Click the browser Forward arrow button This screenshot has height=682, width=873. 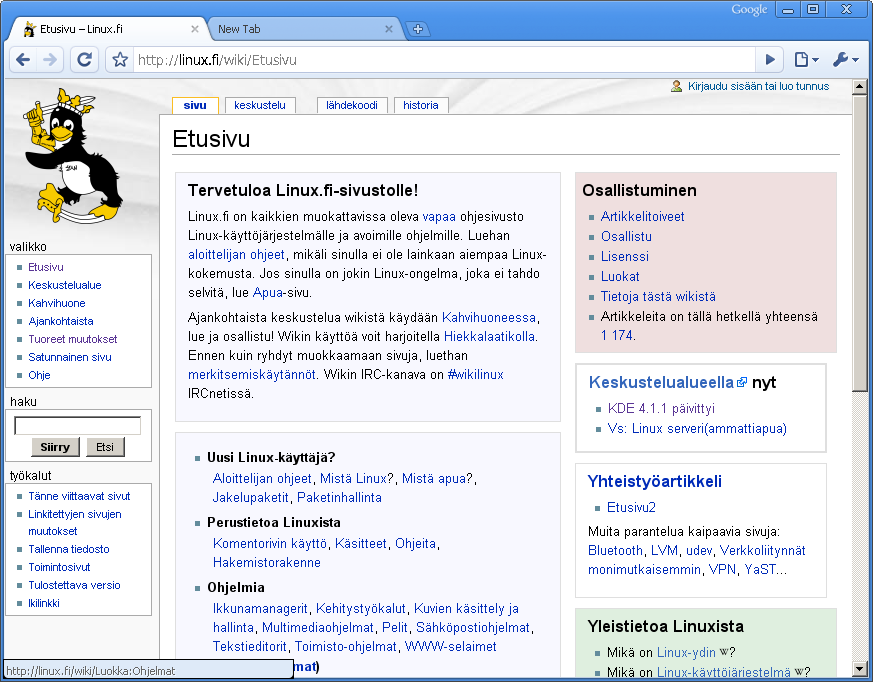[50, 60]
